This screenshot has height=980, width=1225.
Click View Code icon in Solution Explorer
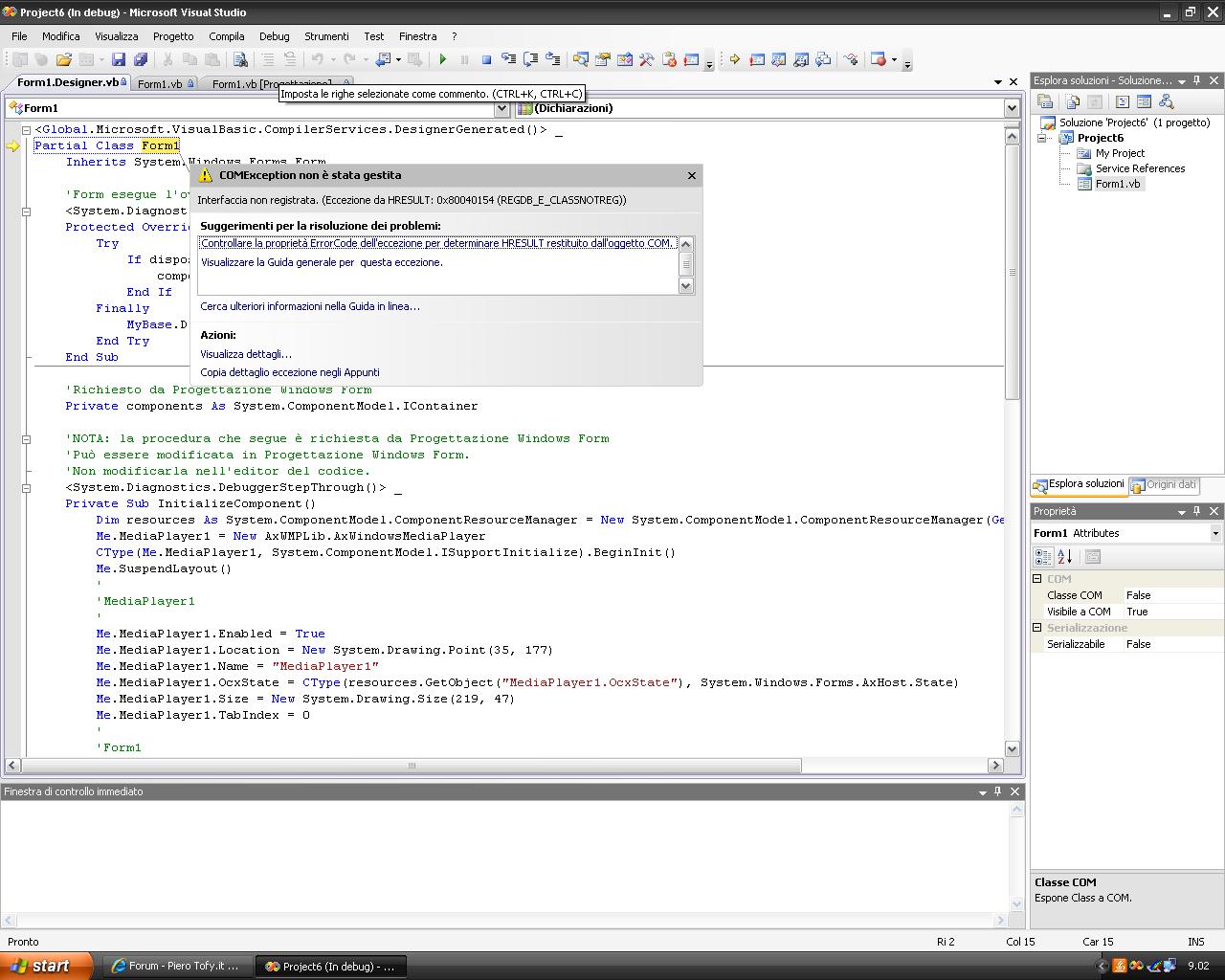click(x=1123, y=101)
